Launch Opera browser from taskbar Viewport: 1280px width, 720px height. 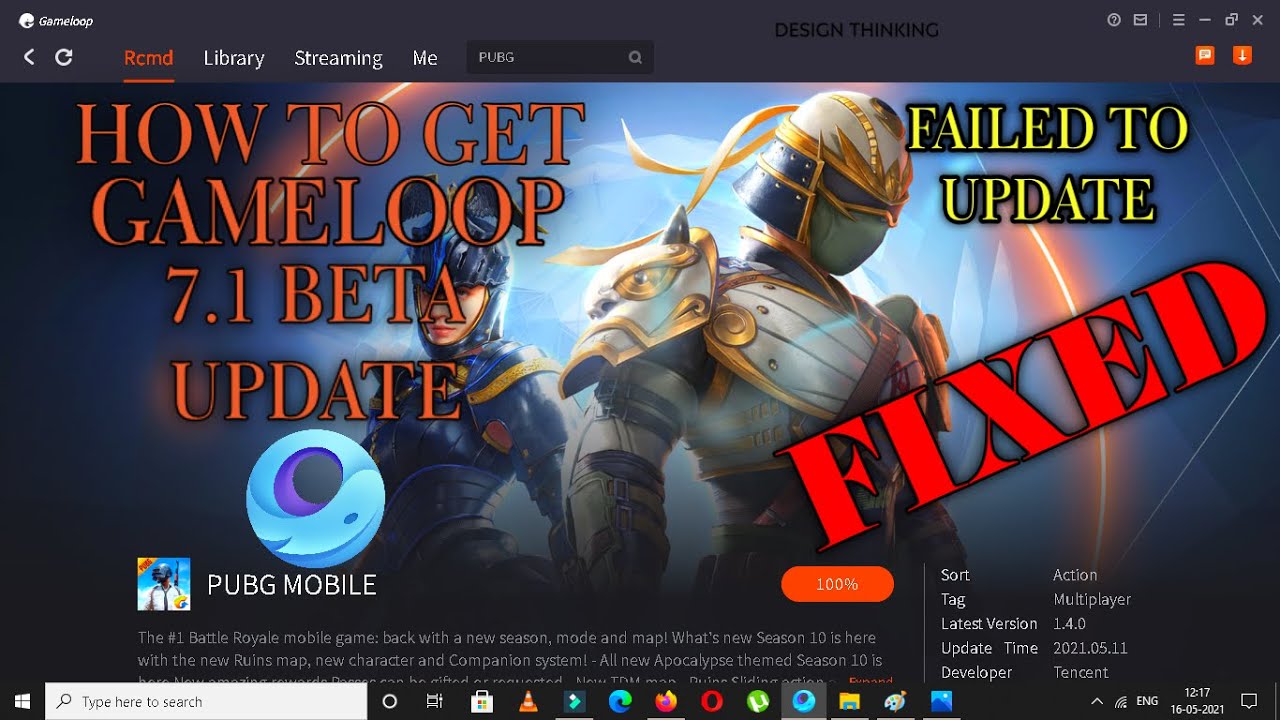click(712, 701)
